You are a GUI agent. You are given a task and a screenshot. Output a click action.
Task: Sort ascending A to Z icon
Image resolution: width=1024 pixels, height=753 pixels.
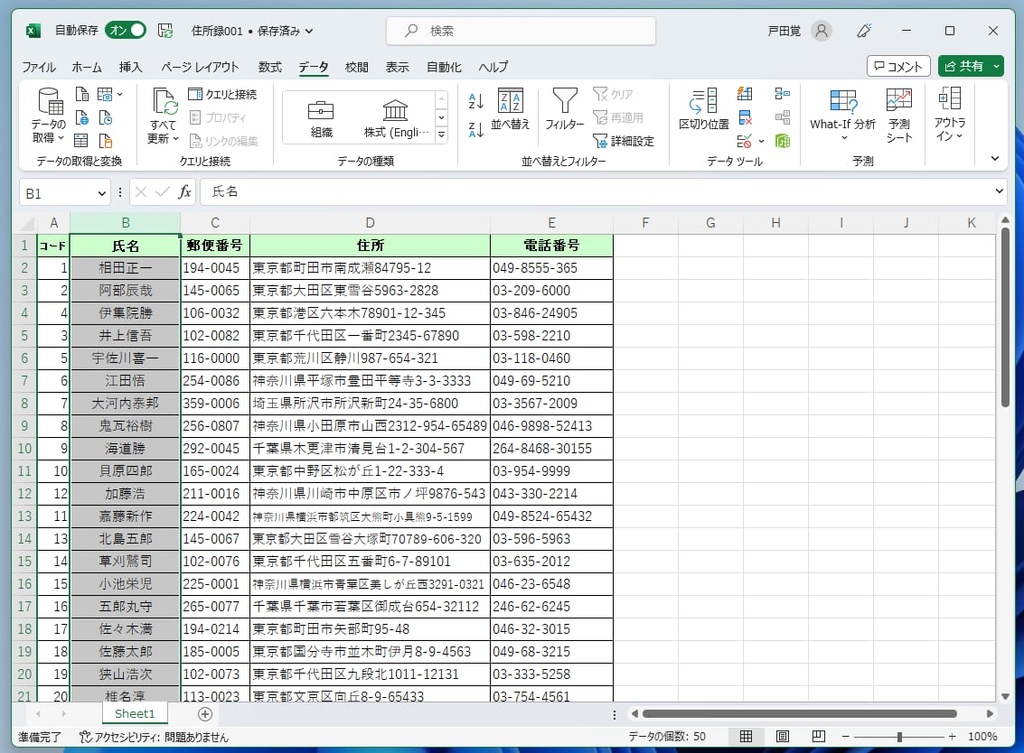coord(476,101)
